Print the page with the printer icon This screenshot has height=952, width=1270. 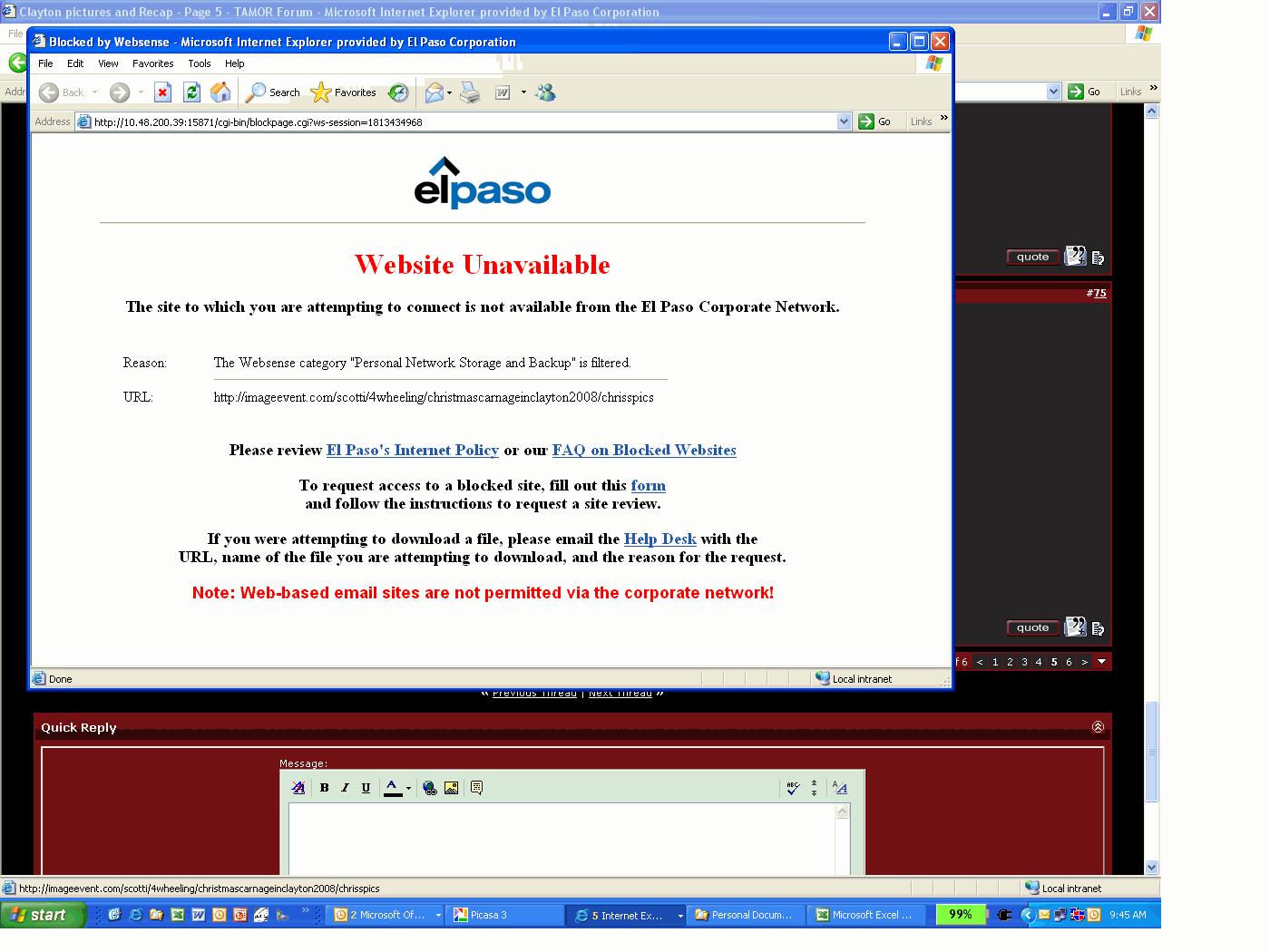pyautogui.click(x=470, y=92)
